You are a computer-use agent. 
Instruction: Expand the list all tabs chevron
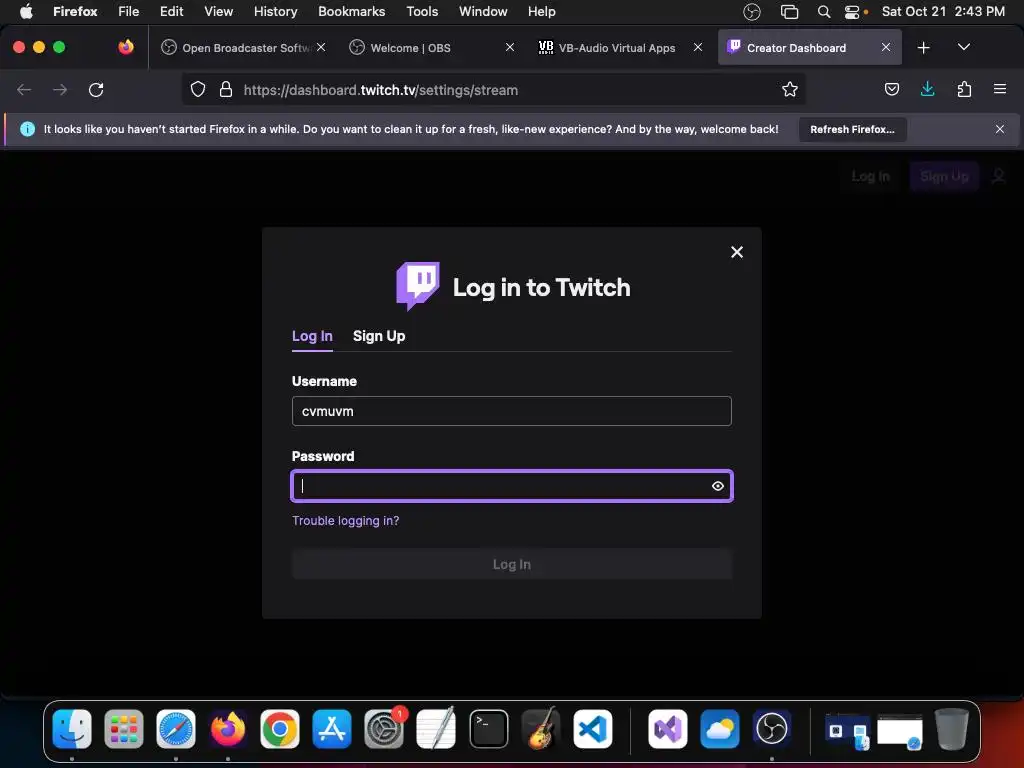click(x=963, y=48)
